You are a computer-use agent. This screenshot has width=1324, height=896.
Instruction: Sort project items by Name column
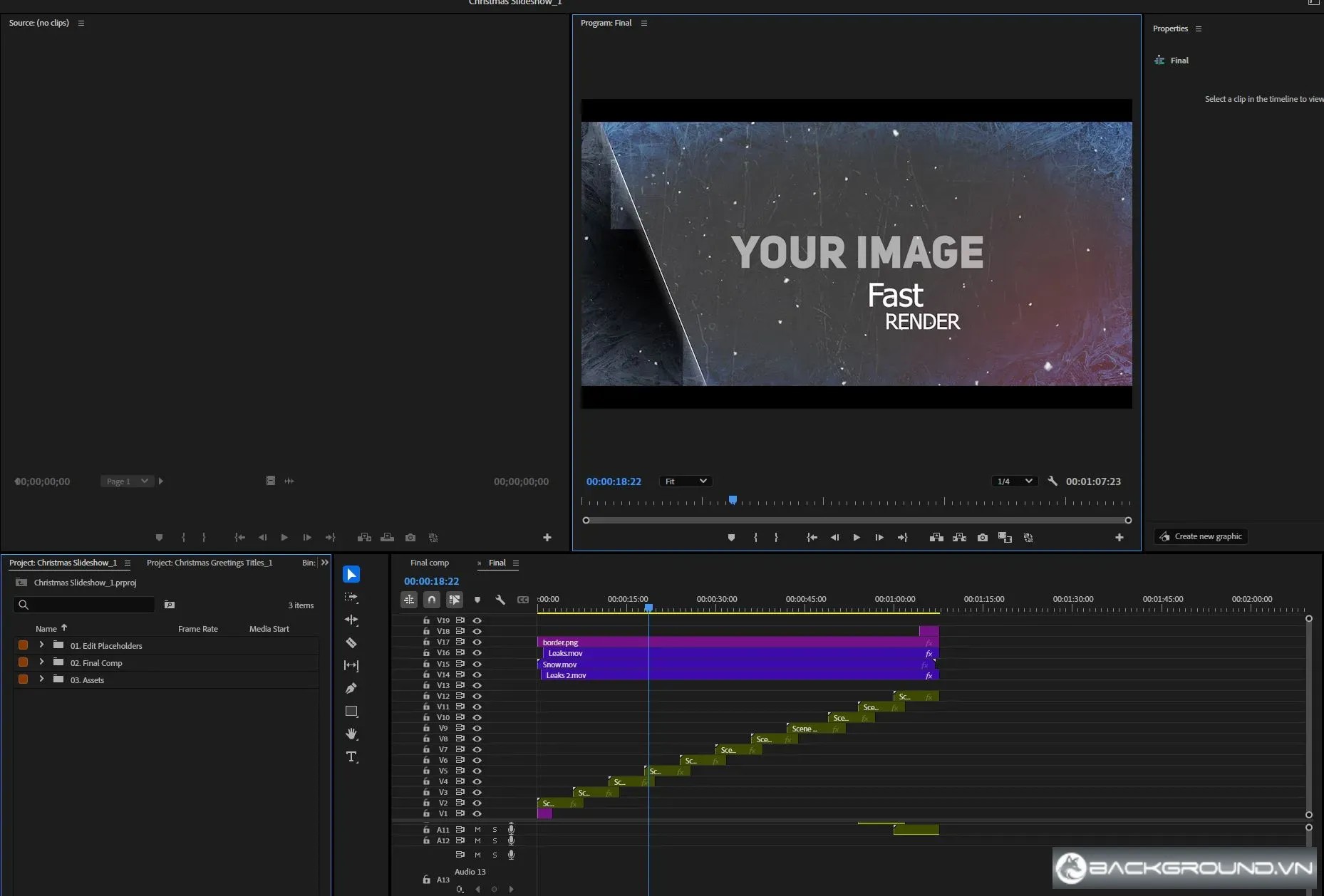46,629
